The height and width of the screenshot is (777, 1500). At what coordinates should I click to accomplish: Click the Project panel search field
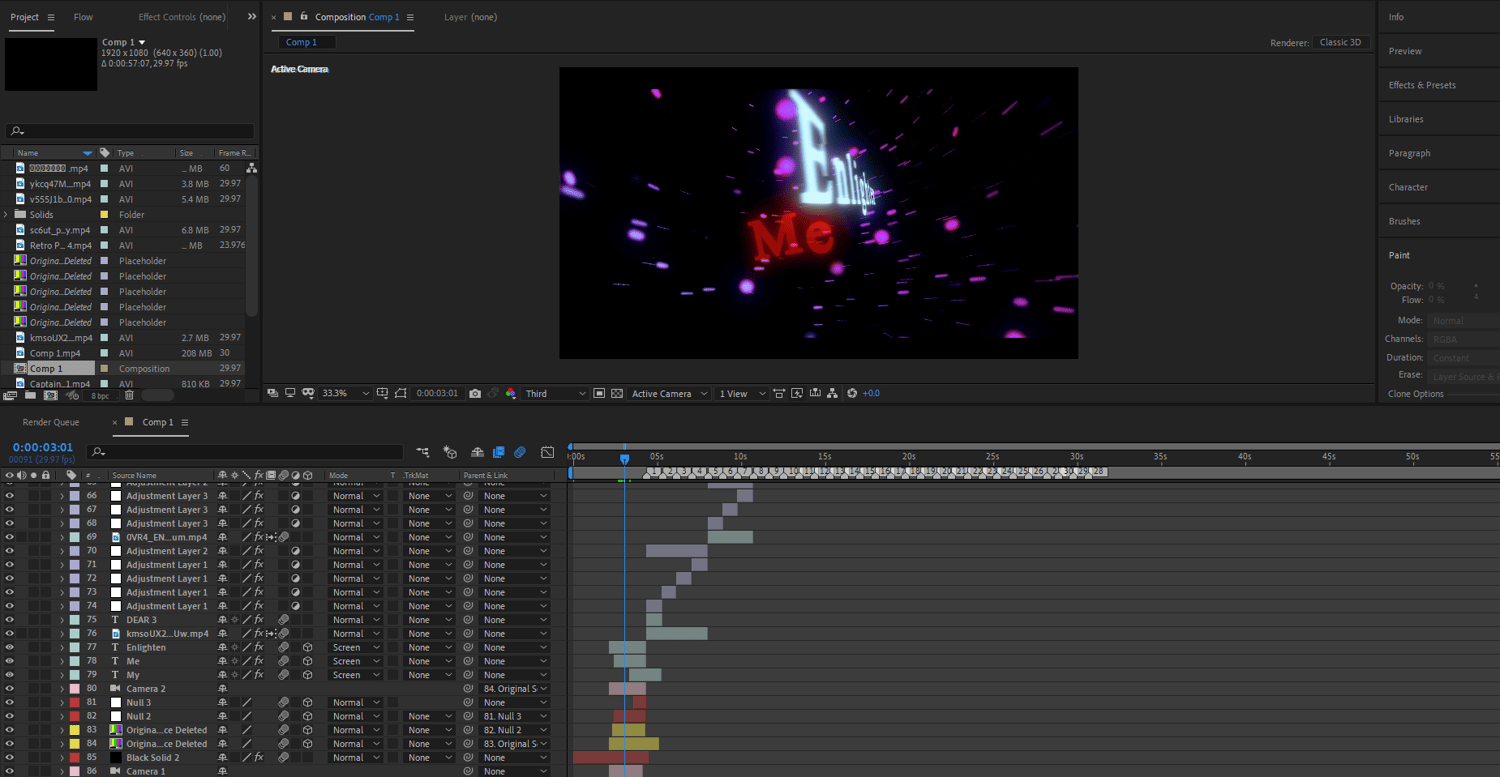pyautogui.click(x=130, y=131)
